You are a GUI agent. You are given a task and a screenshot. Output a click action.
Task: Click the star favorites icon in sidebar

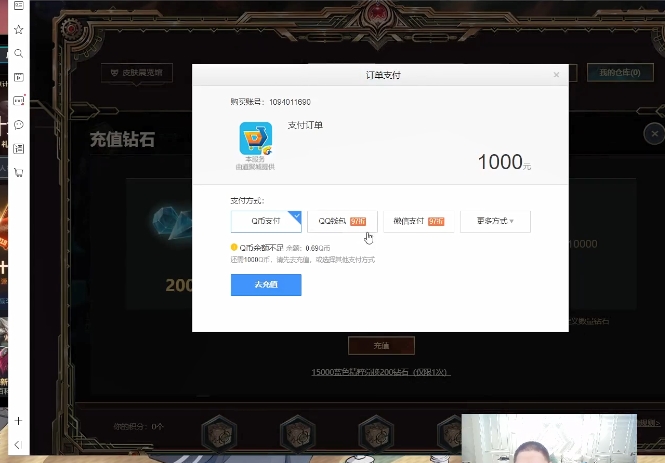18,30
